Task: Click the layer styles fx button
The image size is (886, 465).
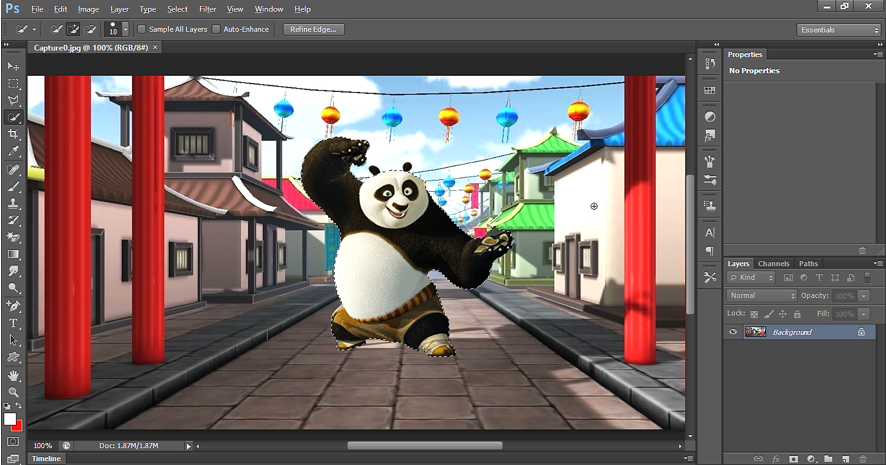Action: tap(776, 459)
